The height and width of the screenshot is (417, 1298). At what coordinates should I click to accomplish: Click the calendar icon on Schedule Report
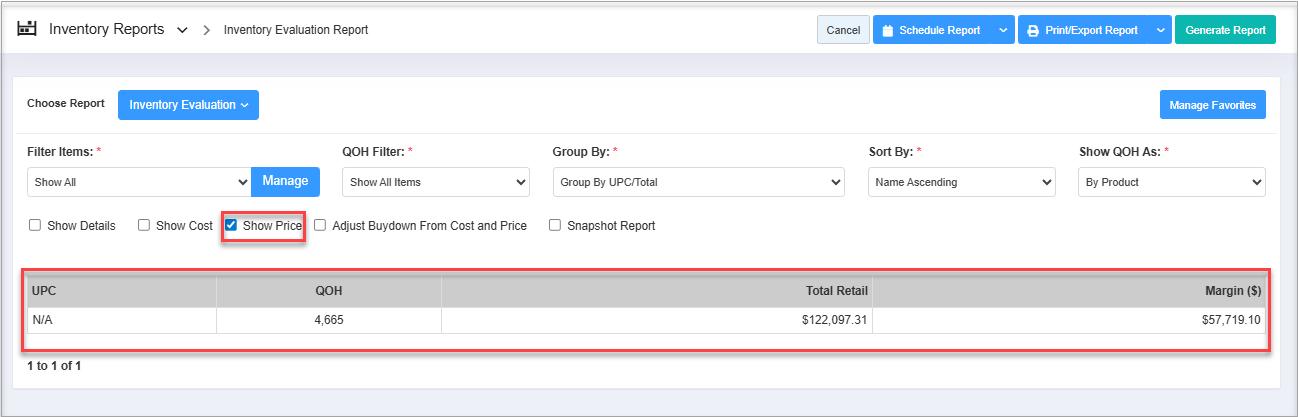pyautogui.click(x=887, y=30)
